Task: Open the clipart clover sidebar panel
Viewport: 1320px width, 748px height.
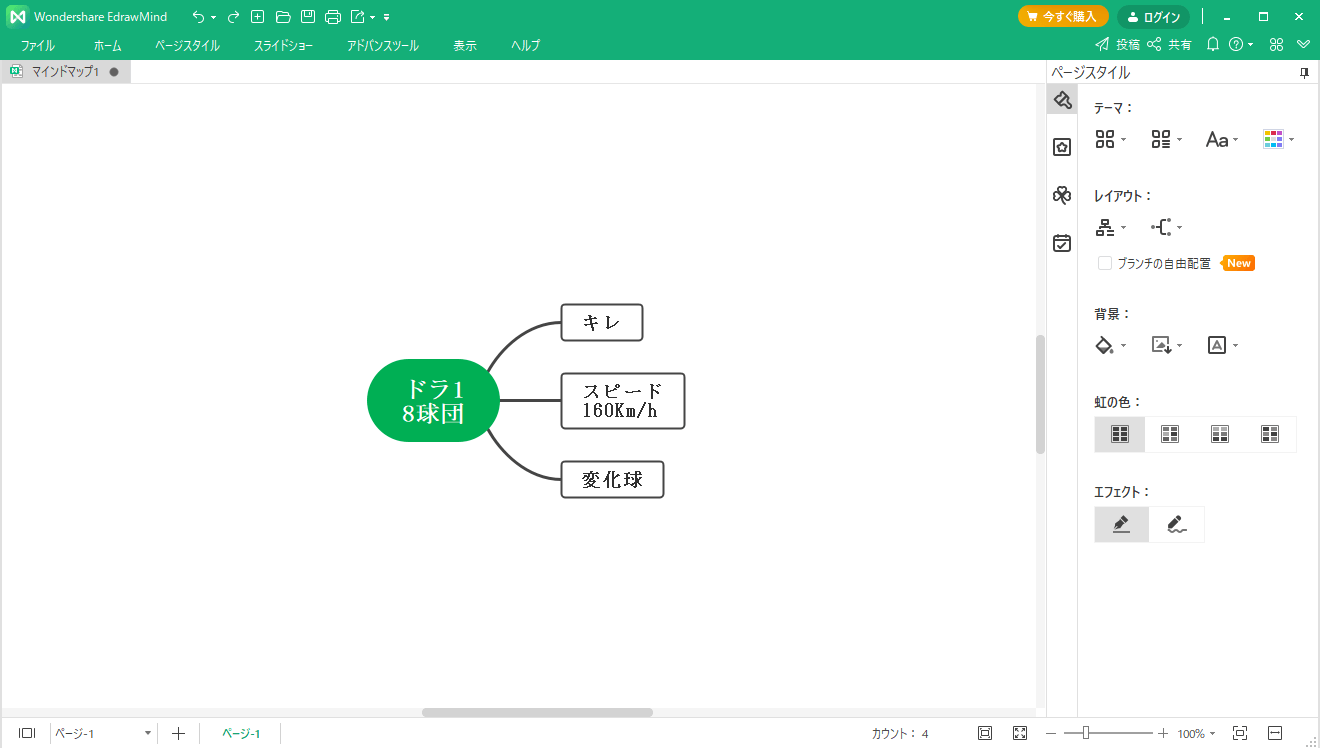Action: [1062, 195]
